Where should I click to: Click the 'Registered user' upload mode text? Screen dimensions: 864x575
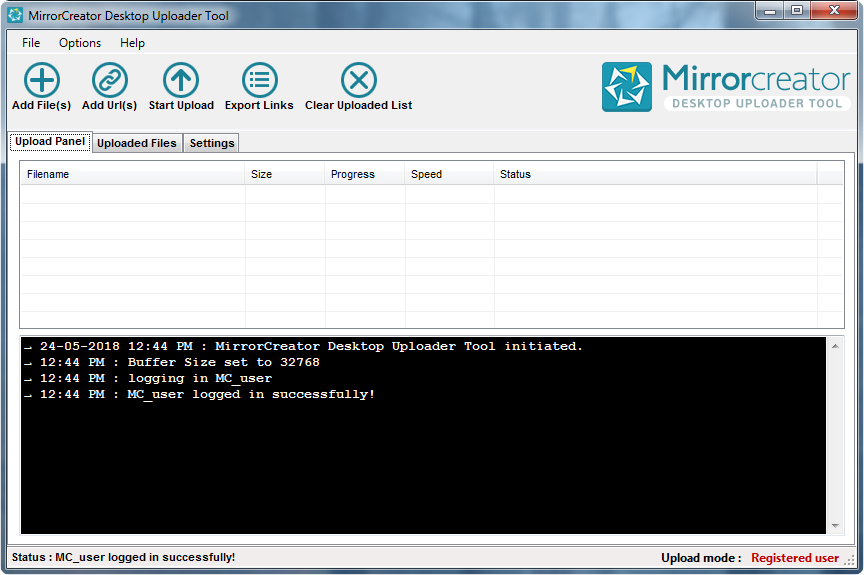[x=795, y=558]
